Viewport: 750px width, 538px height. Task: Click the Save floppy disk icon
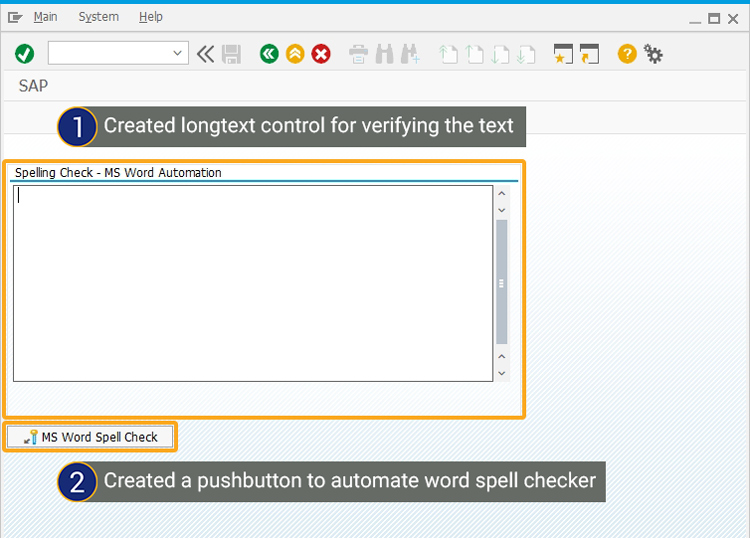point(232,54)
